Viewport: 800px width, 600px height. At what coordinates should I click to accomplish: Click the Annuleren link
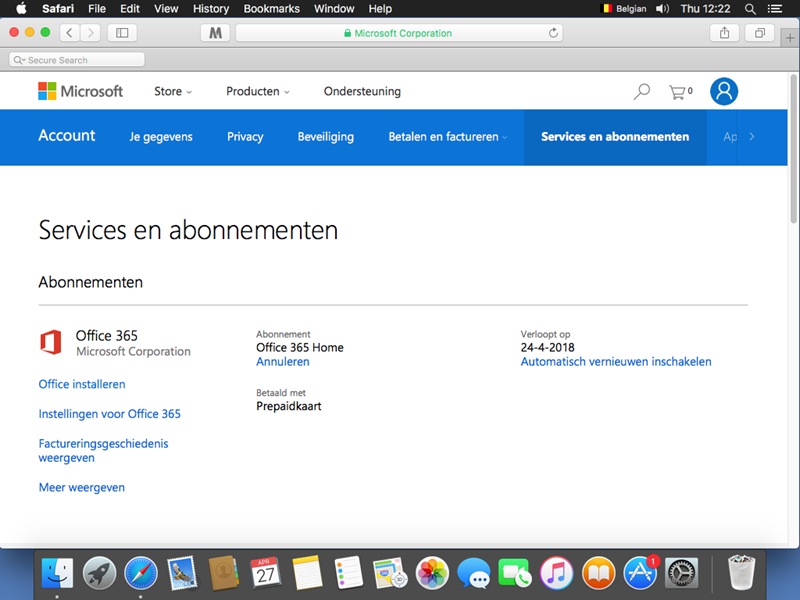pyautogui.click(x=282, y=362)
